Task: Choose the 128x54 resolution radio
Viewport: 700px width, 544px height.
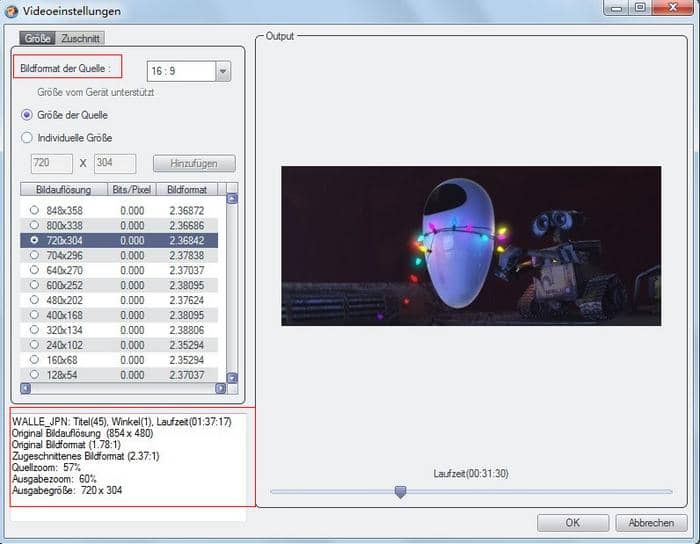Action: coord(34,374)
